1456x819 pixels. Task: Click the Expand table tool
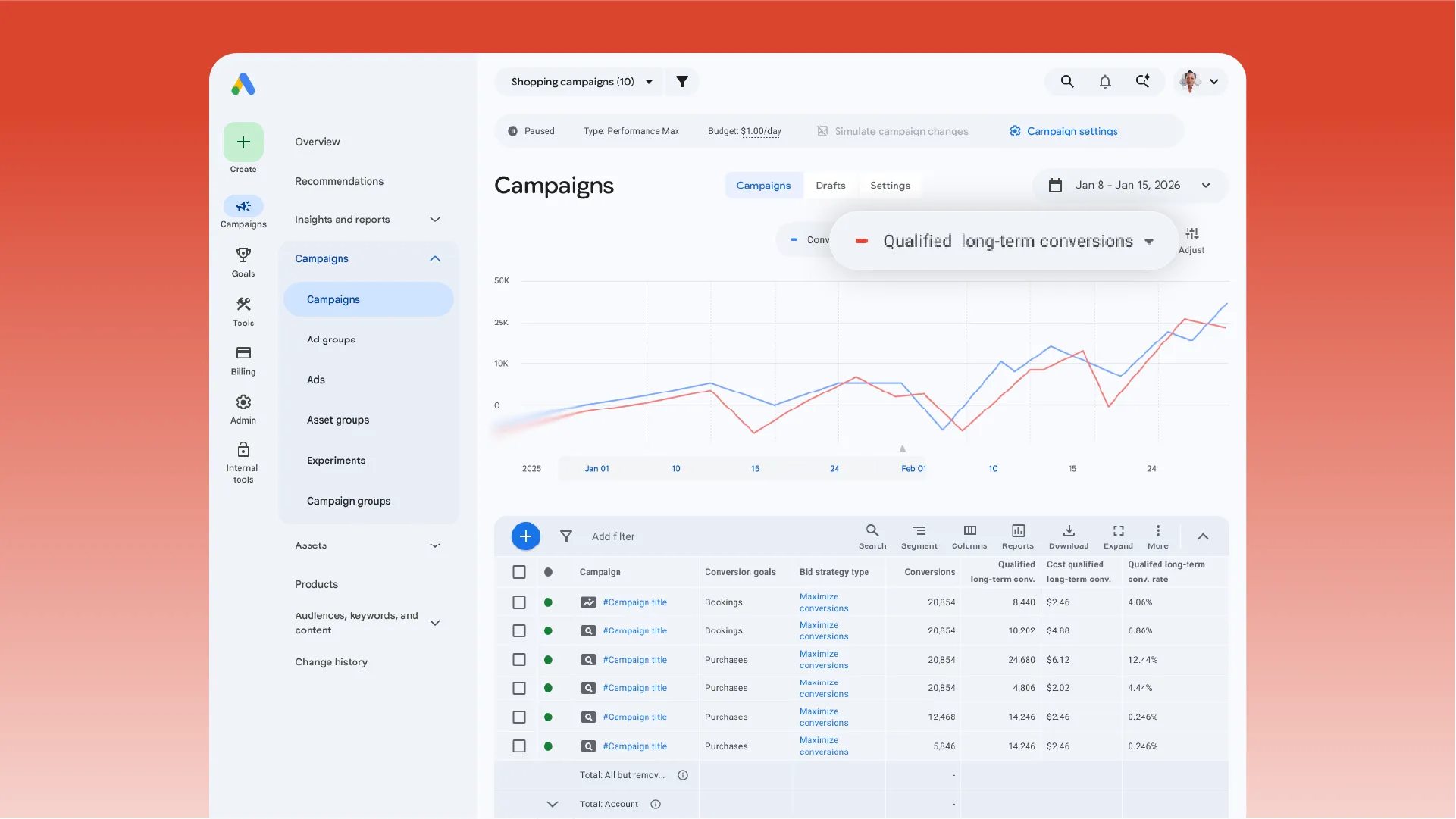point(1119,536)
